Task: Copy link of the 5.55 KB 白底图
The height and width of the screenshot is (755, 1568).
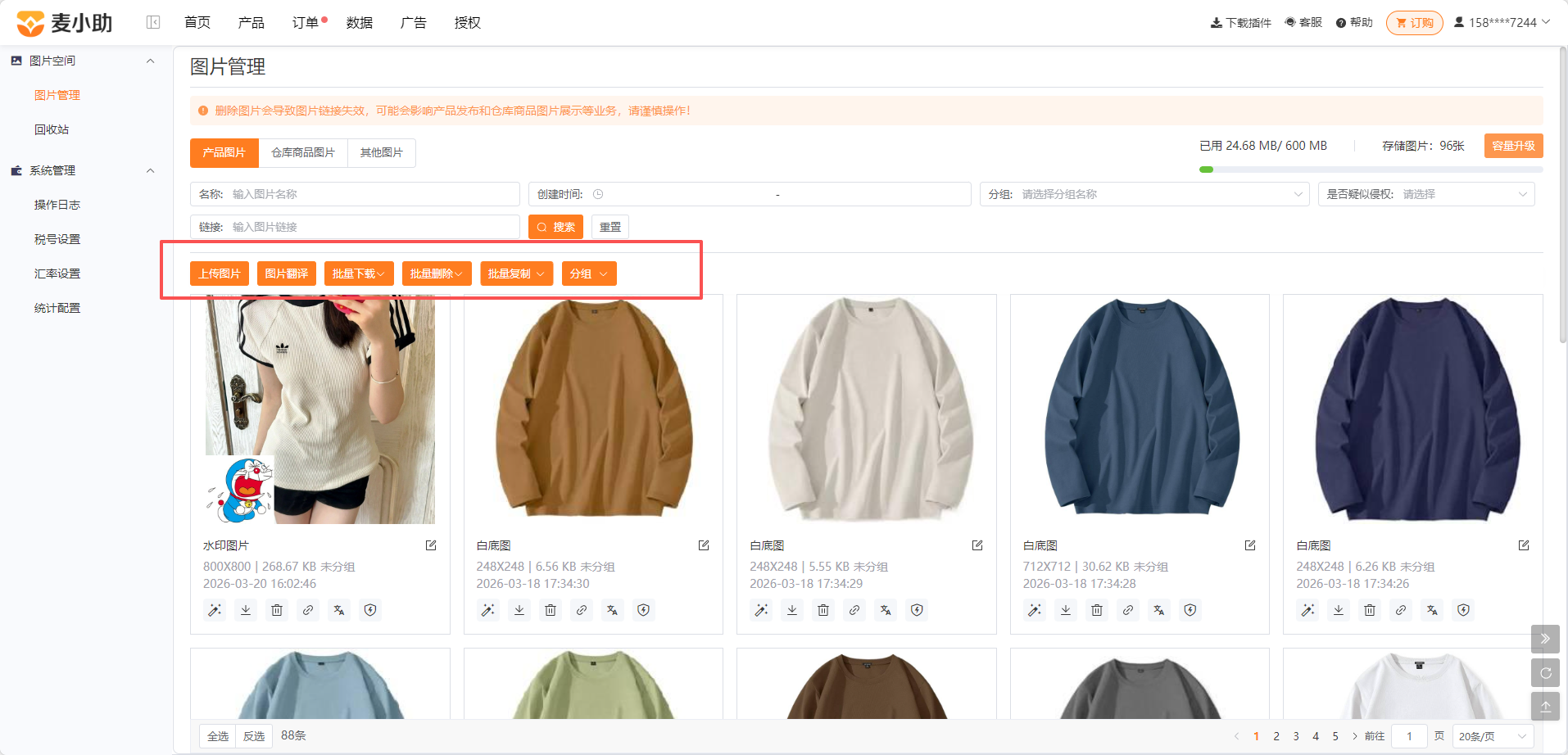Action: 854,610
